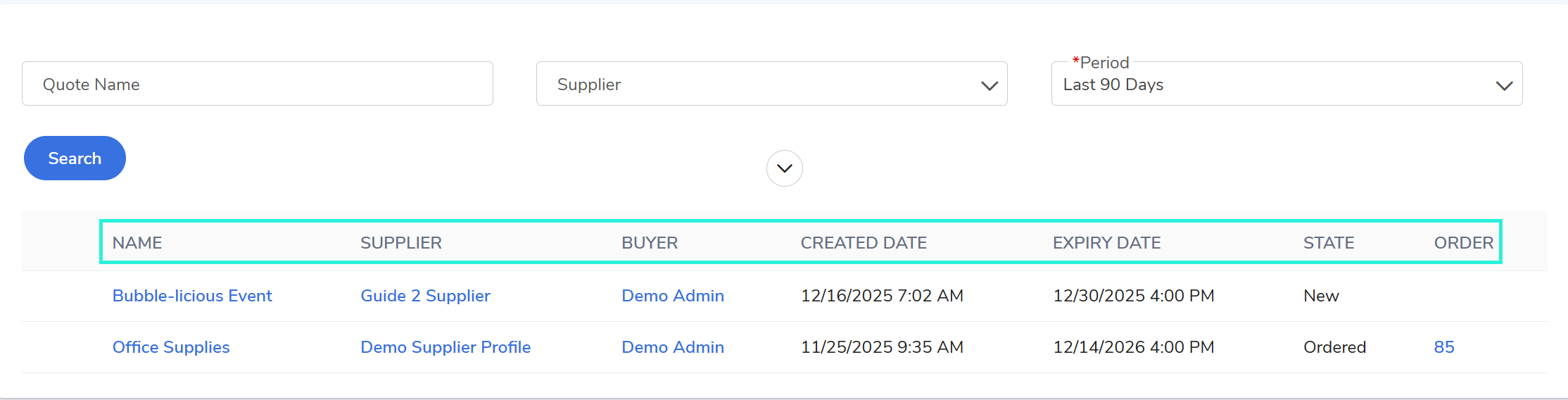Sort by the SUPPLIER column header
This screenshot has width=1568, height=400.
(x=401, y=243)
